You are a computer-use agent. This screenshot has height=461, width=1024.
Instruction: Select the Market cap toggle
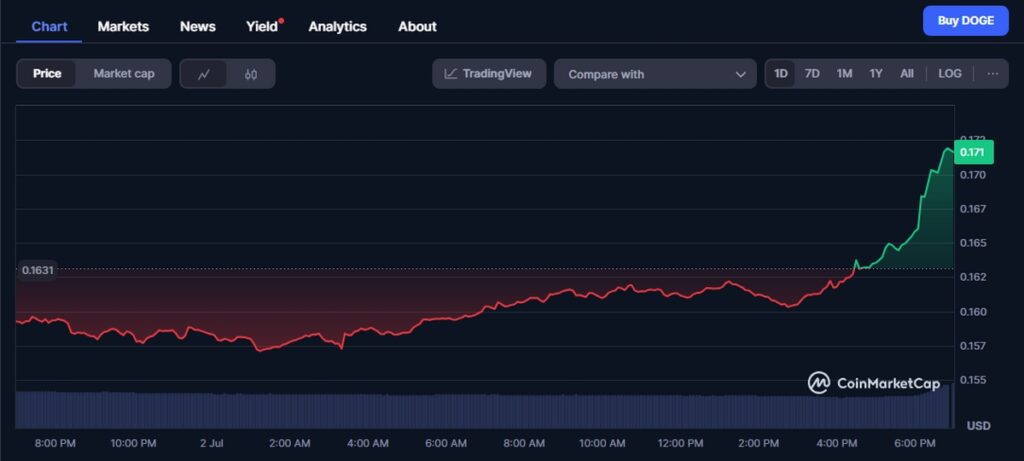(123, 74)
